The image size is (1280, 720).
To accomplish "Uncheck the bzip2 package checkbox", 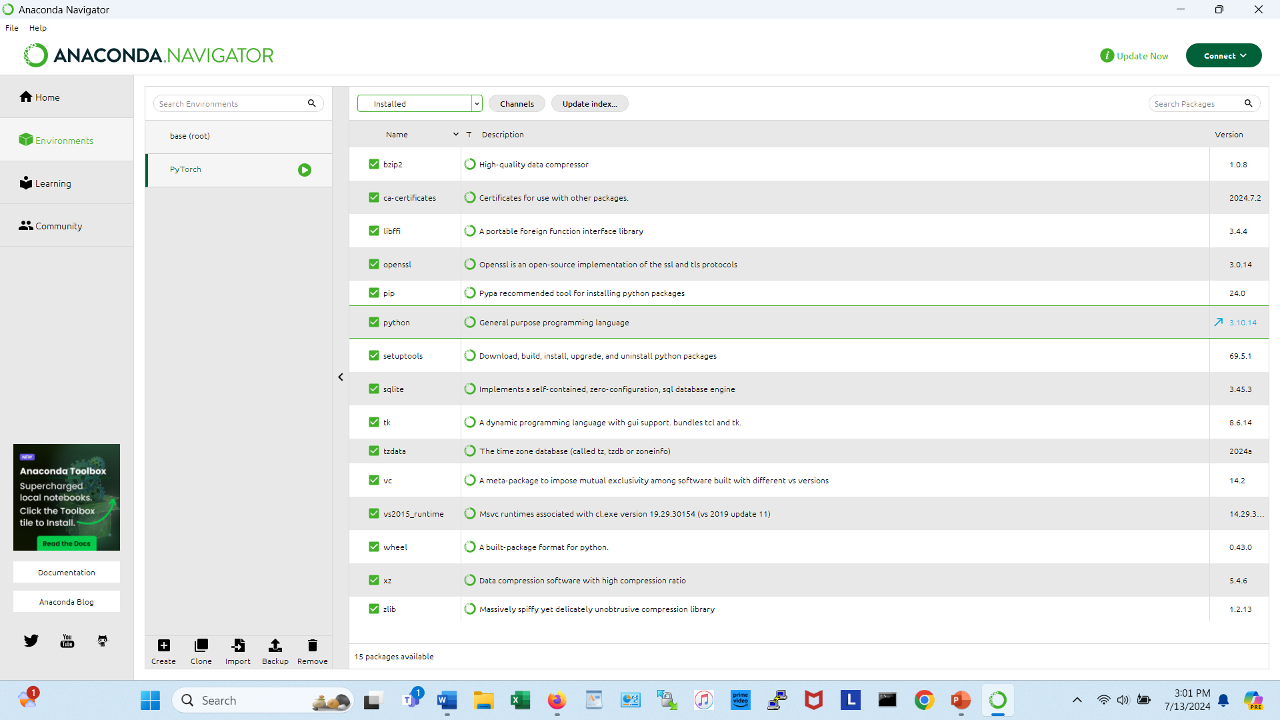I will coord(374,164).
